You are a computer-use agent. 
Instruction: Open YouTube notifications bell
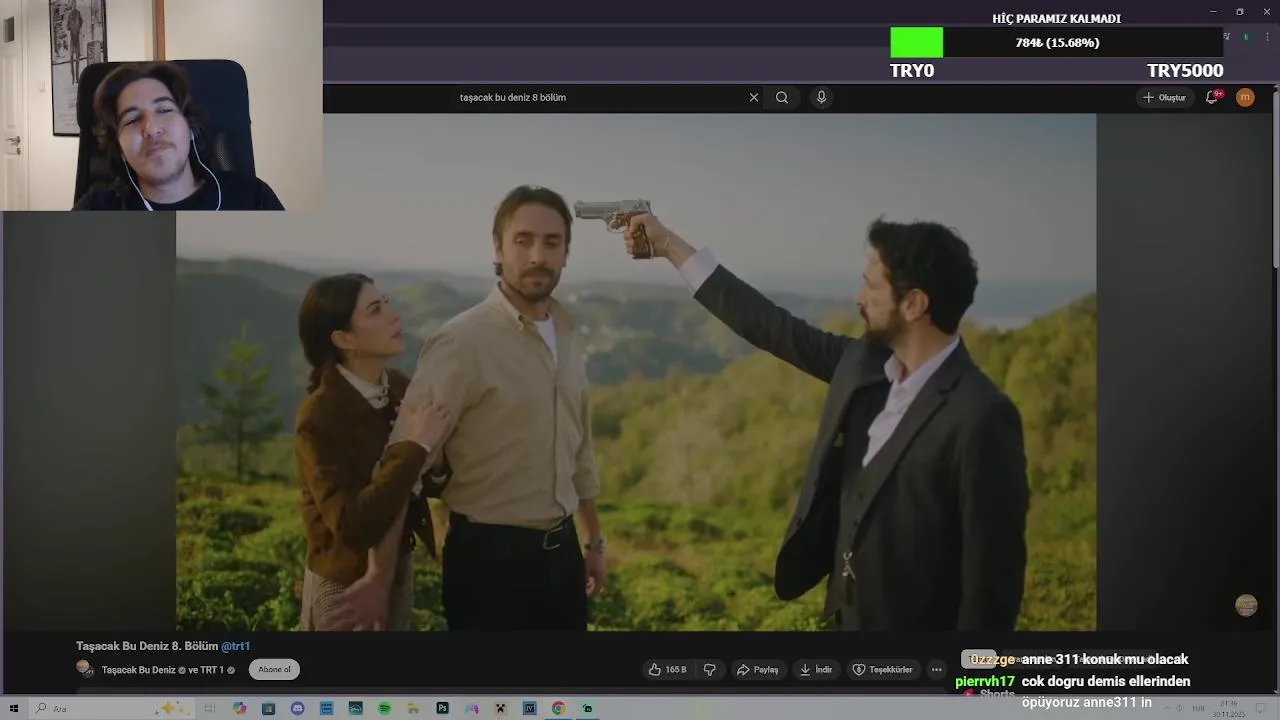click(x=1212, y=97)
